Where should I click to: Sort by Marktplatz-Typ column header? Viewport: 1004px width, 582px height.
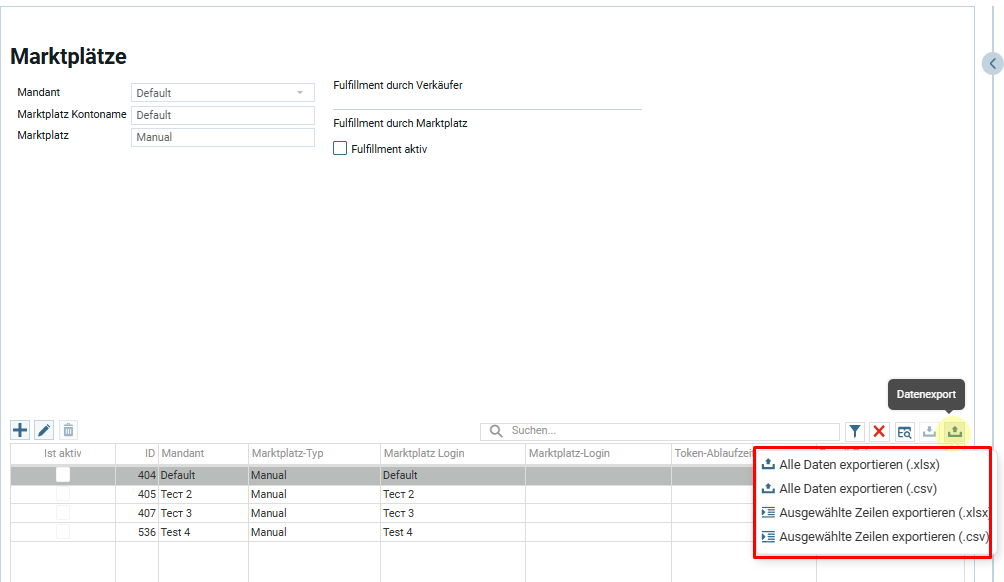point(314,453)
